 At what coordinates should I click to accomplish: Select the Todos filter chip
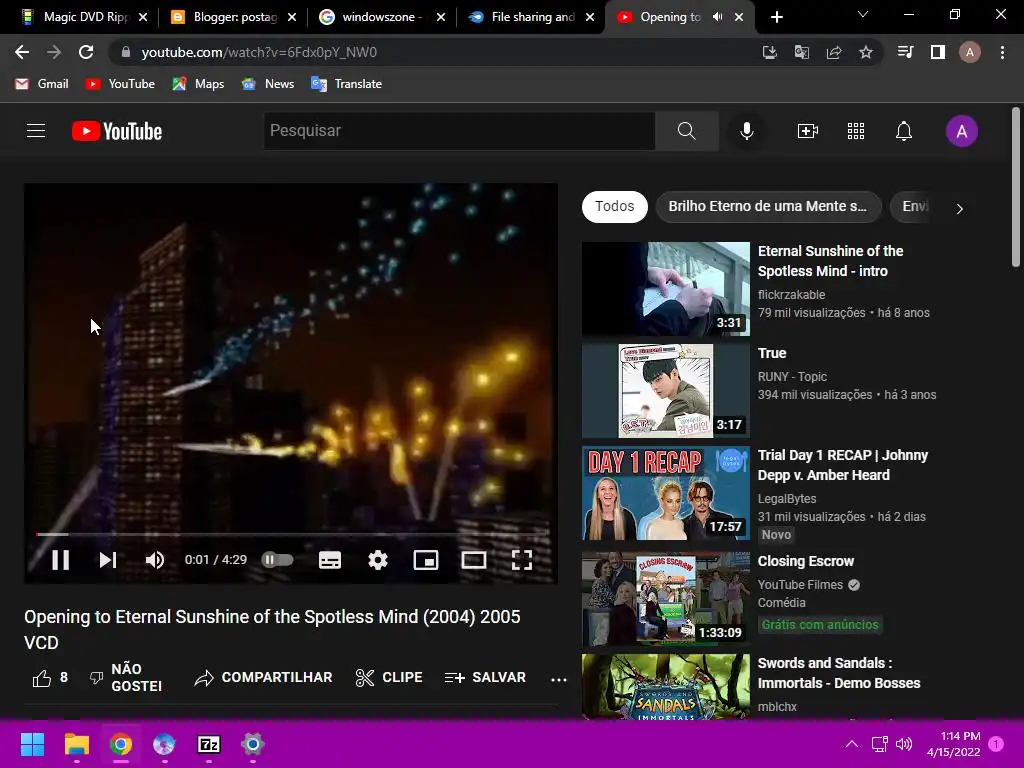click(615, 206)
